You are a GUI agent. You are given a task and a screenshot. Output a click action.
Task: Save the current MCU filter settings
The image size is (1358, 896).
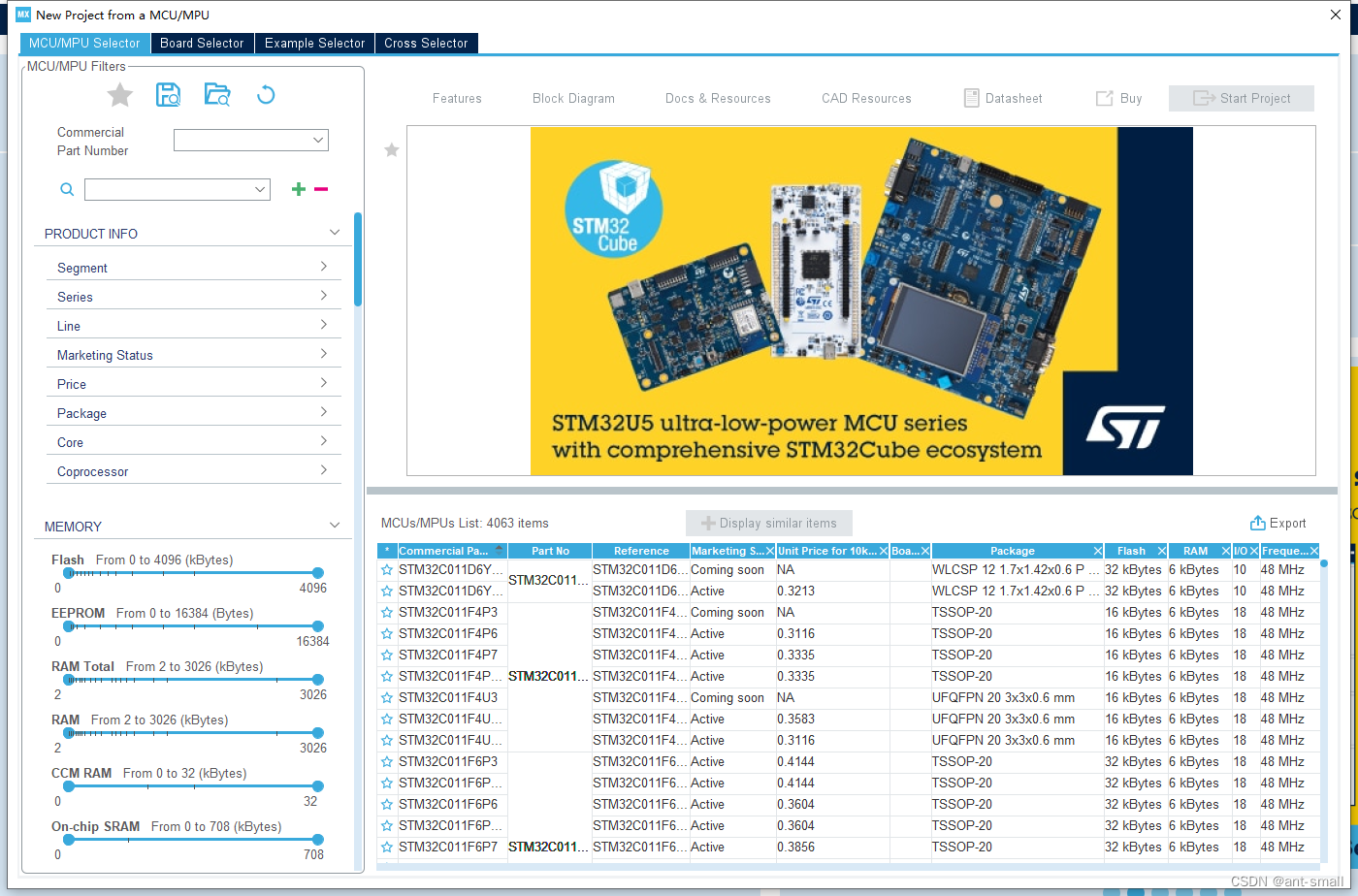pyautogui.click(x=168, y=94)
